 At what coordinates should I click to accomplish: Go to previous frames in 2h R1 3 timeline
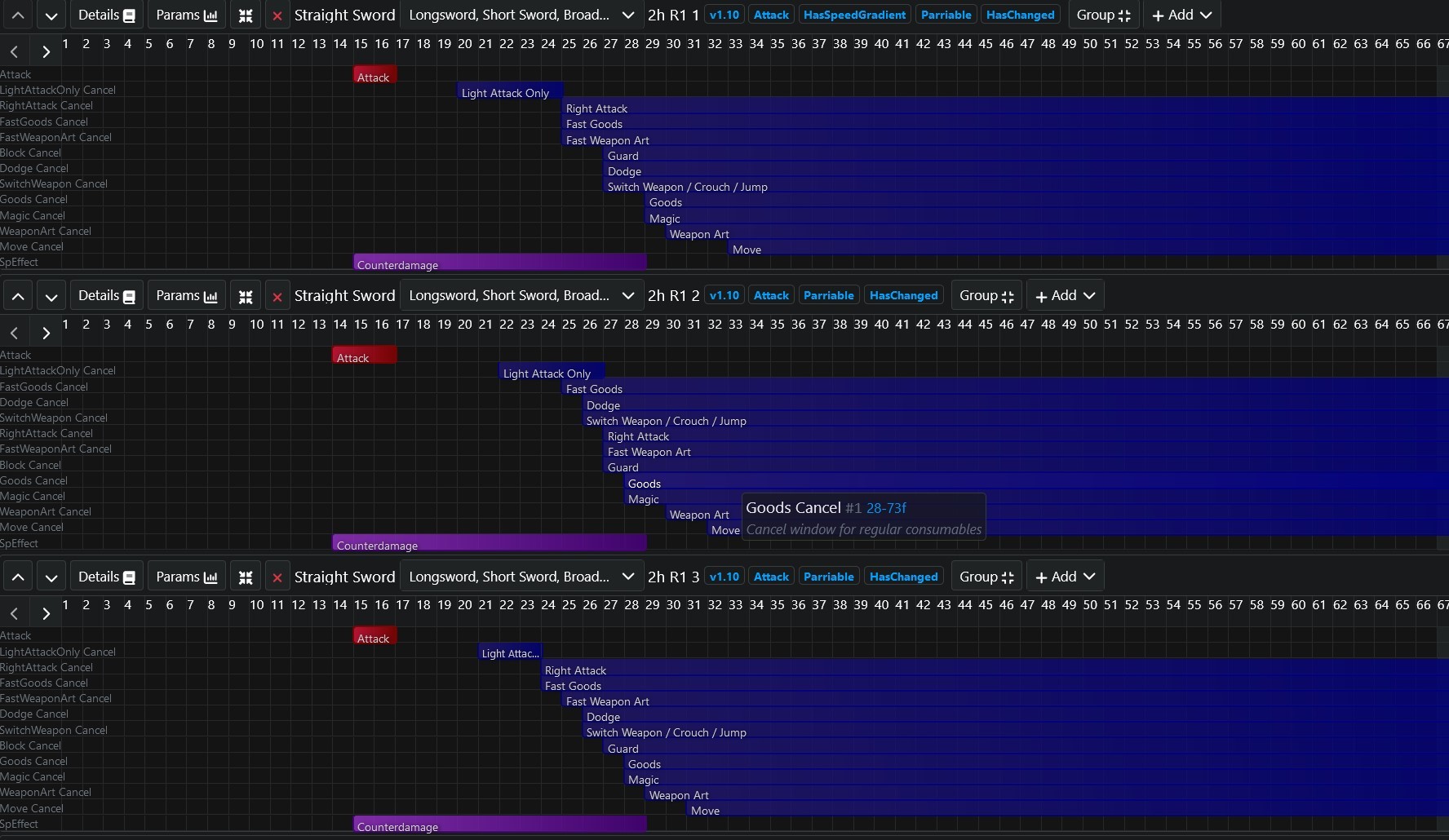15,613
